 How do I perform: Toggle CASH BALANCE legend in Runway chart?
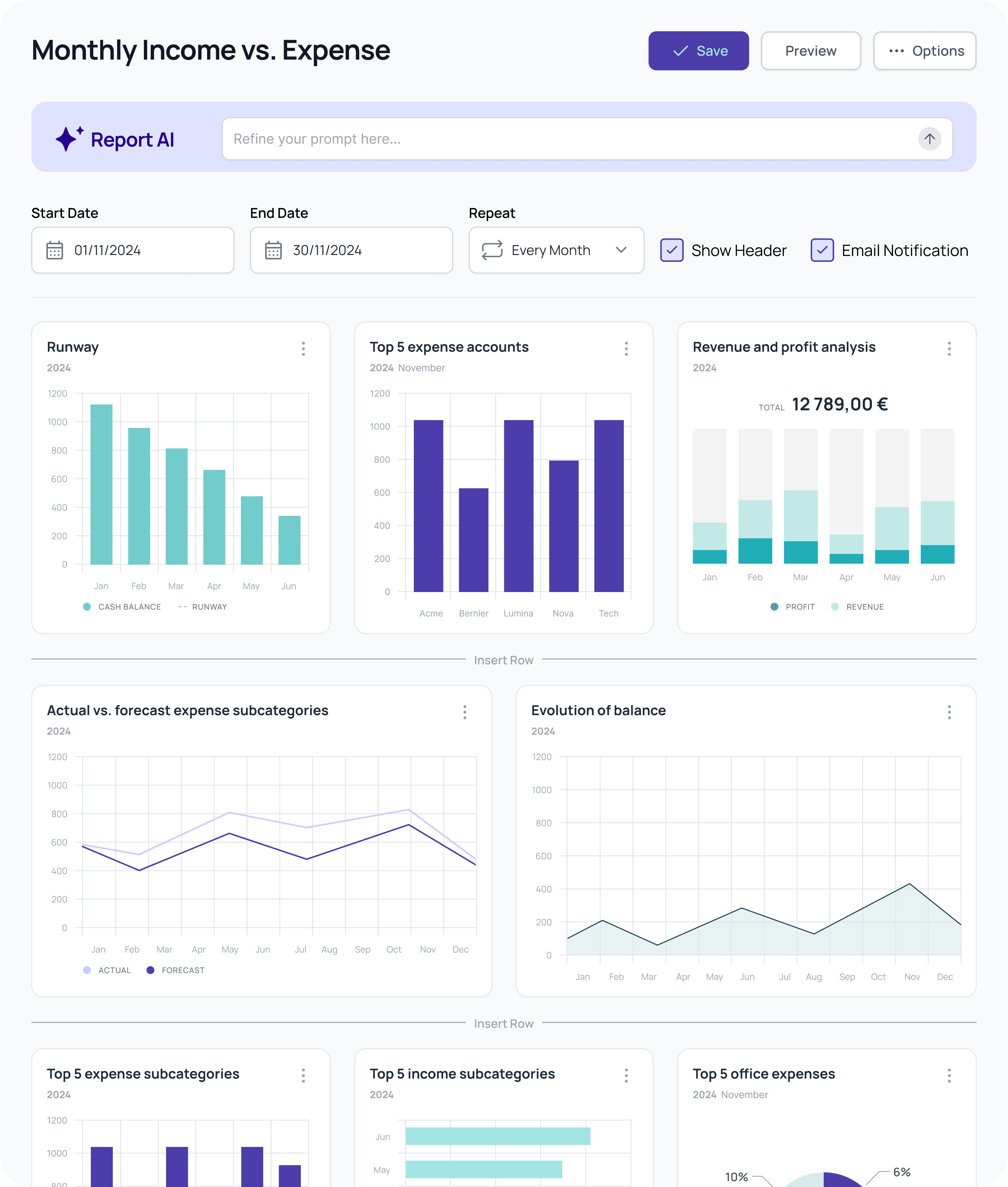(x=122, y=607)
